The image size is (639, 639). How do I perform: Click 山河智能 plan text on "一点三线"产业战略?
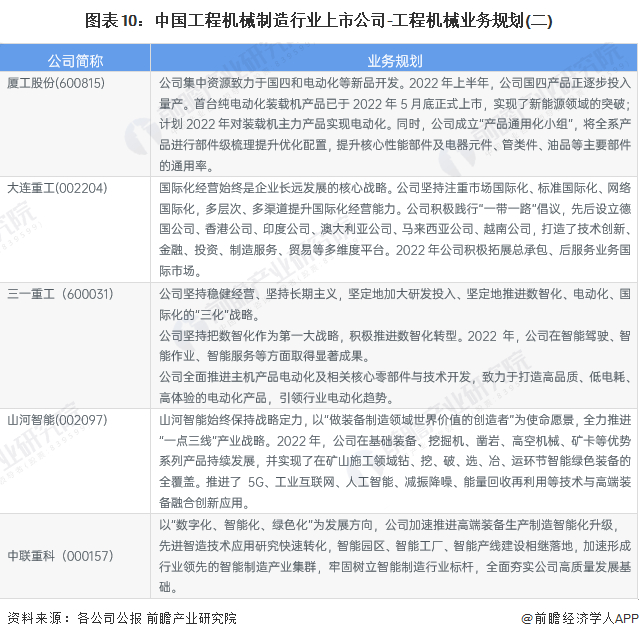(394, 461)
